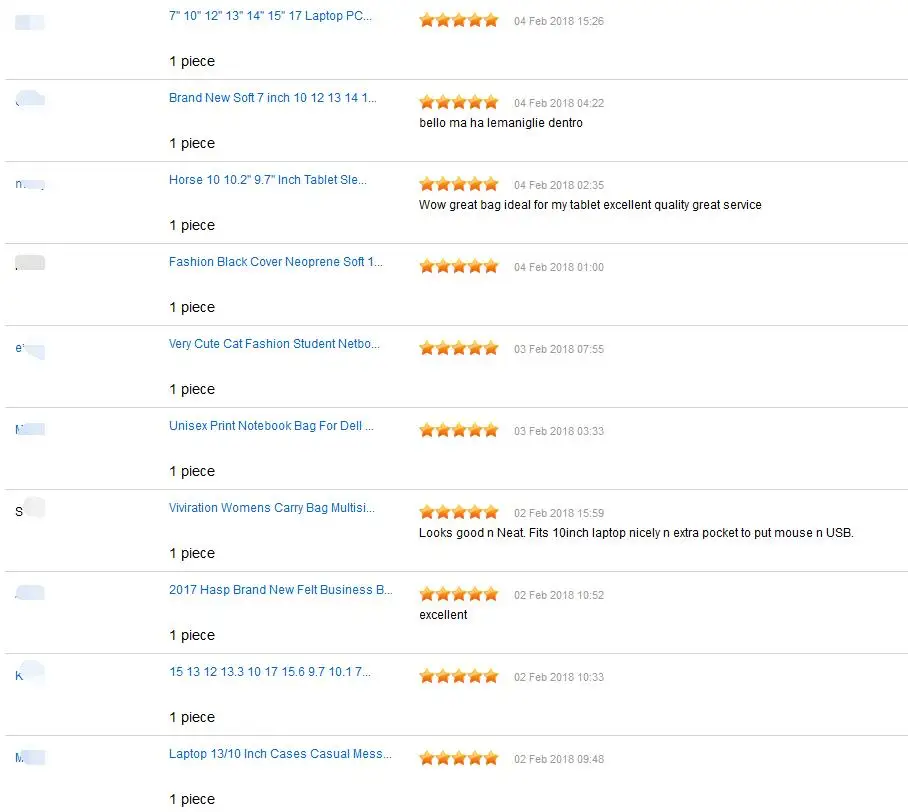Screen dimensions: 908x812
Task: Click star rating above the 'excellent' review
Action: (x=459, y=595)
